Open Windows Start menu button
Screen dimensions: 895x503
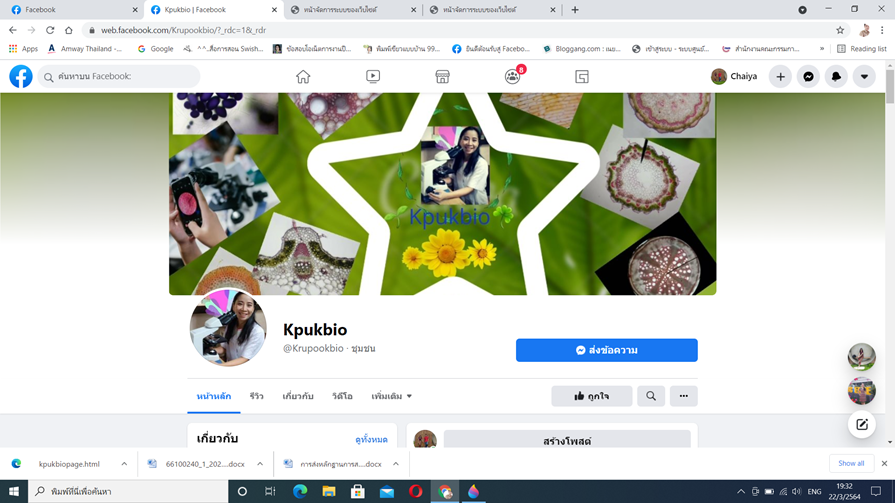pos(14,492)
